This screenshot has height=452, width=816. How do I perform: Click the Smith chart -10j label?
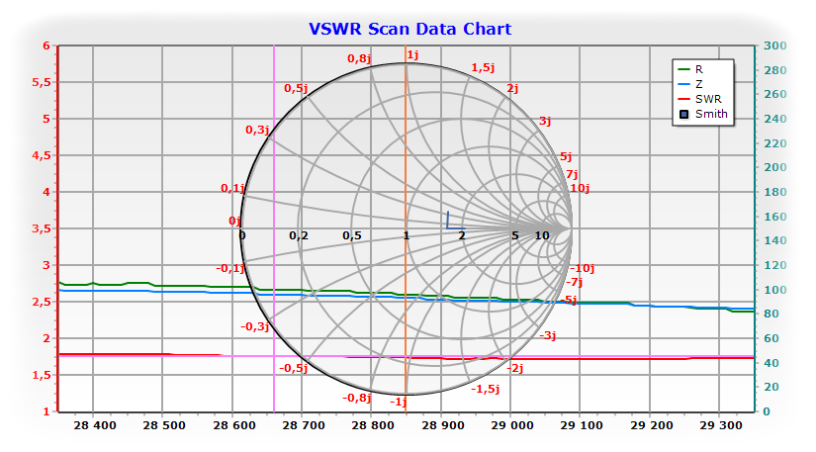[582, 269]
